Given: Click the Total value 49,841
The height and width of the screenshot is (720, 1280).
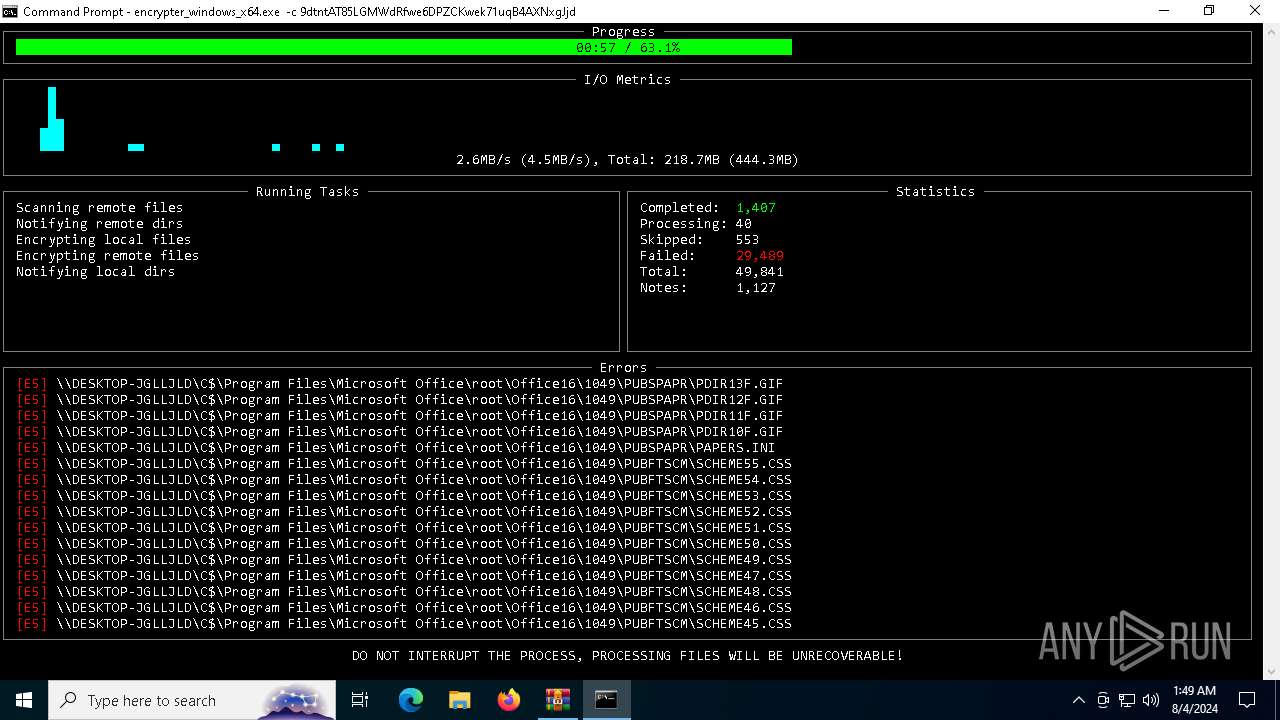Looking at the screenshot, I should (760, 272).
